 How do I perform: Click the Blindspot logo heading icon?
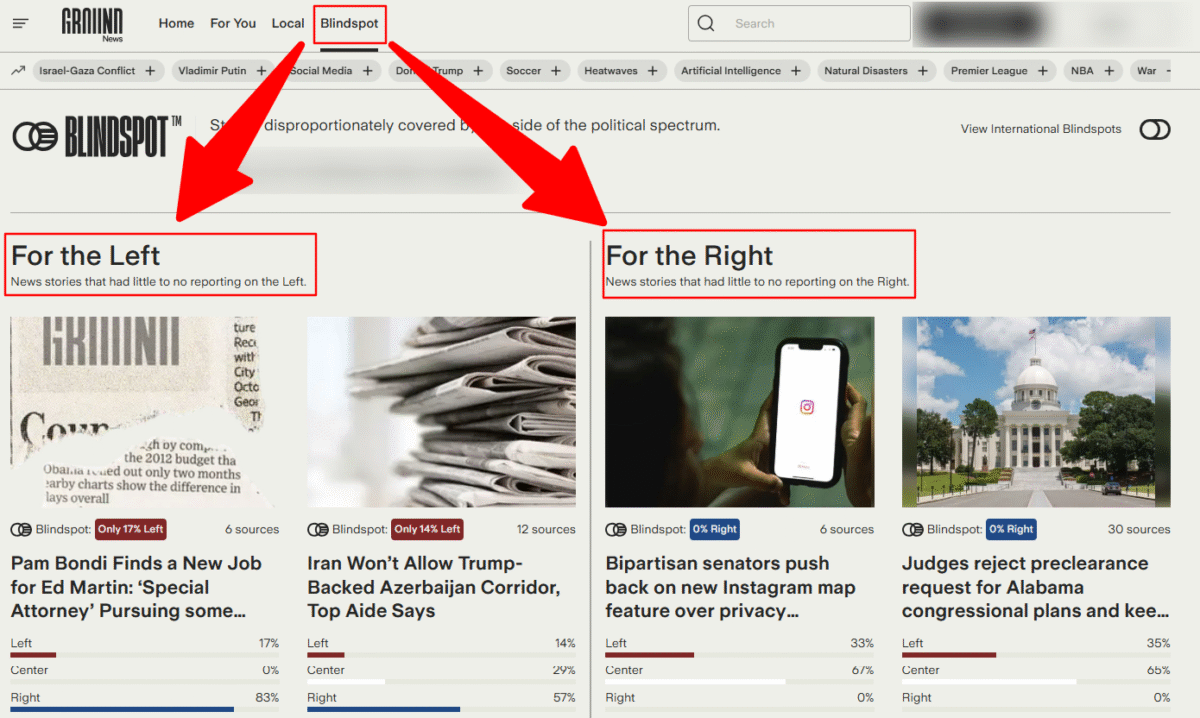[35, 137]
